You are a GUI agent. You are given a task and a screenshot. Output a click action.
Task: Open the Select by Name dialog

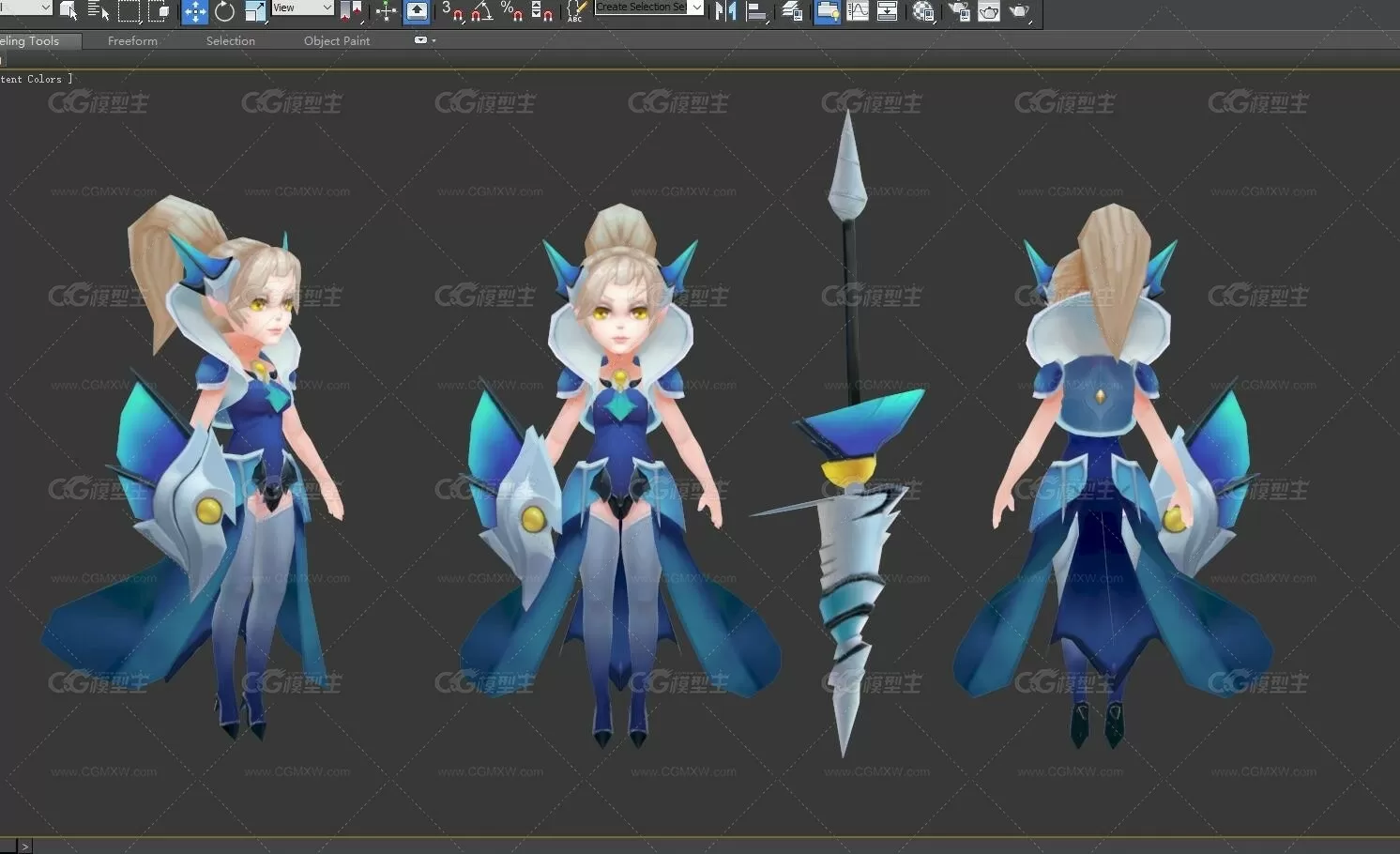(98, 11)
